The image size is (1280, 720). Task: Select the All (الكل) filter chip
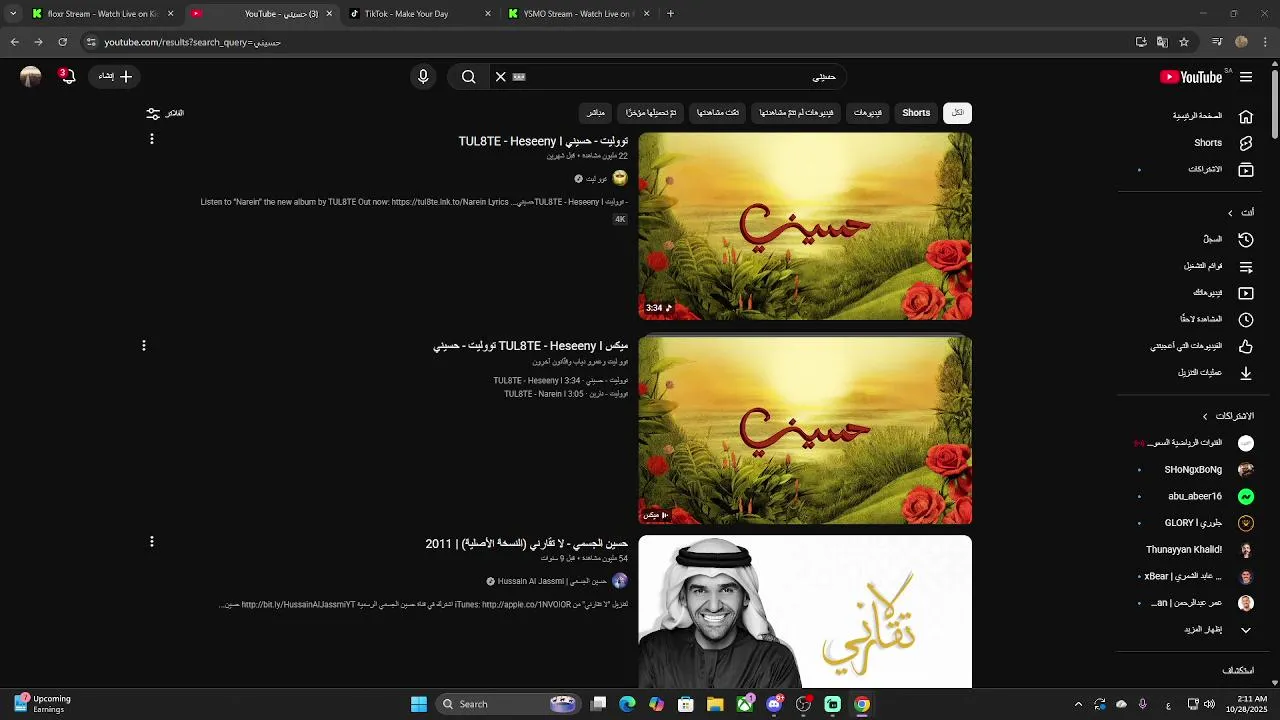pos(957,113)
